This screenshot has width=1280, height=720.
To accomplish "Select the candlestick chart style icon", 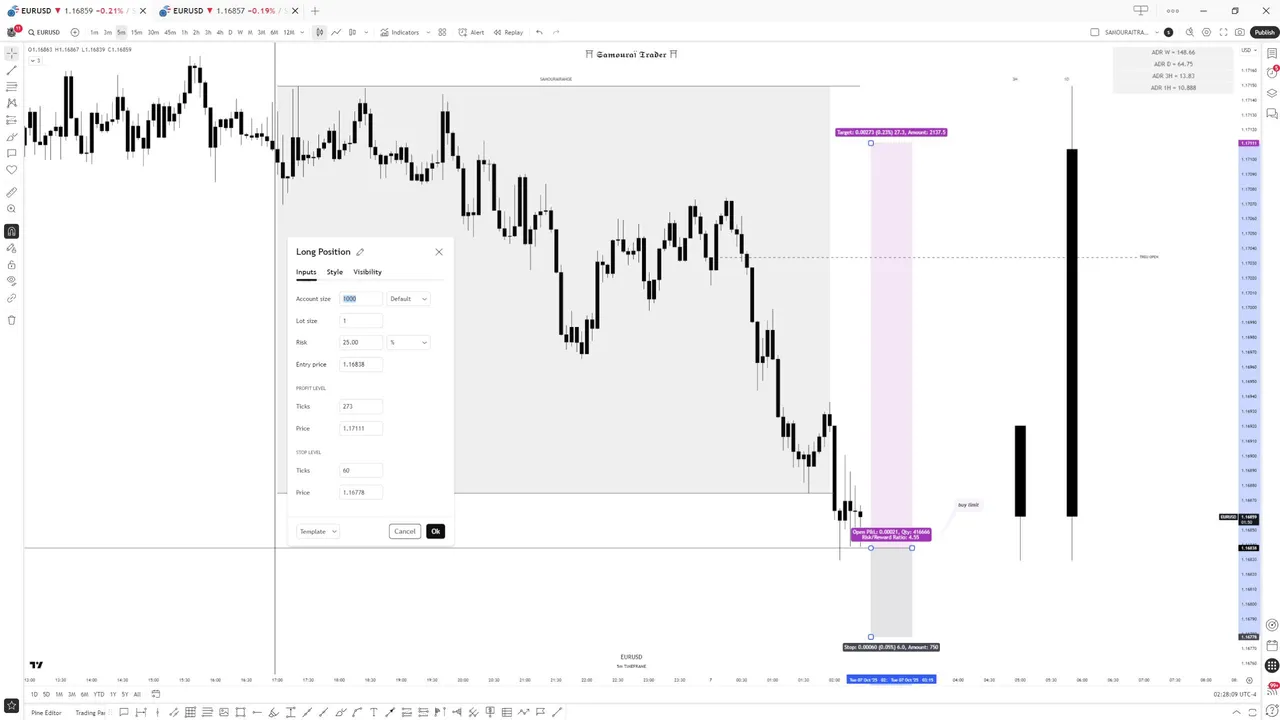I will [x=320, y=32].
